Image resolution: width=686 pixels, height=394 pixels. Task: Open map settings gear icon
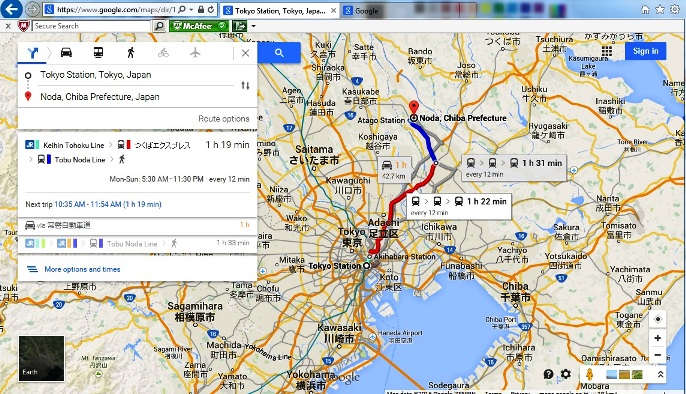click(566, 374)
